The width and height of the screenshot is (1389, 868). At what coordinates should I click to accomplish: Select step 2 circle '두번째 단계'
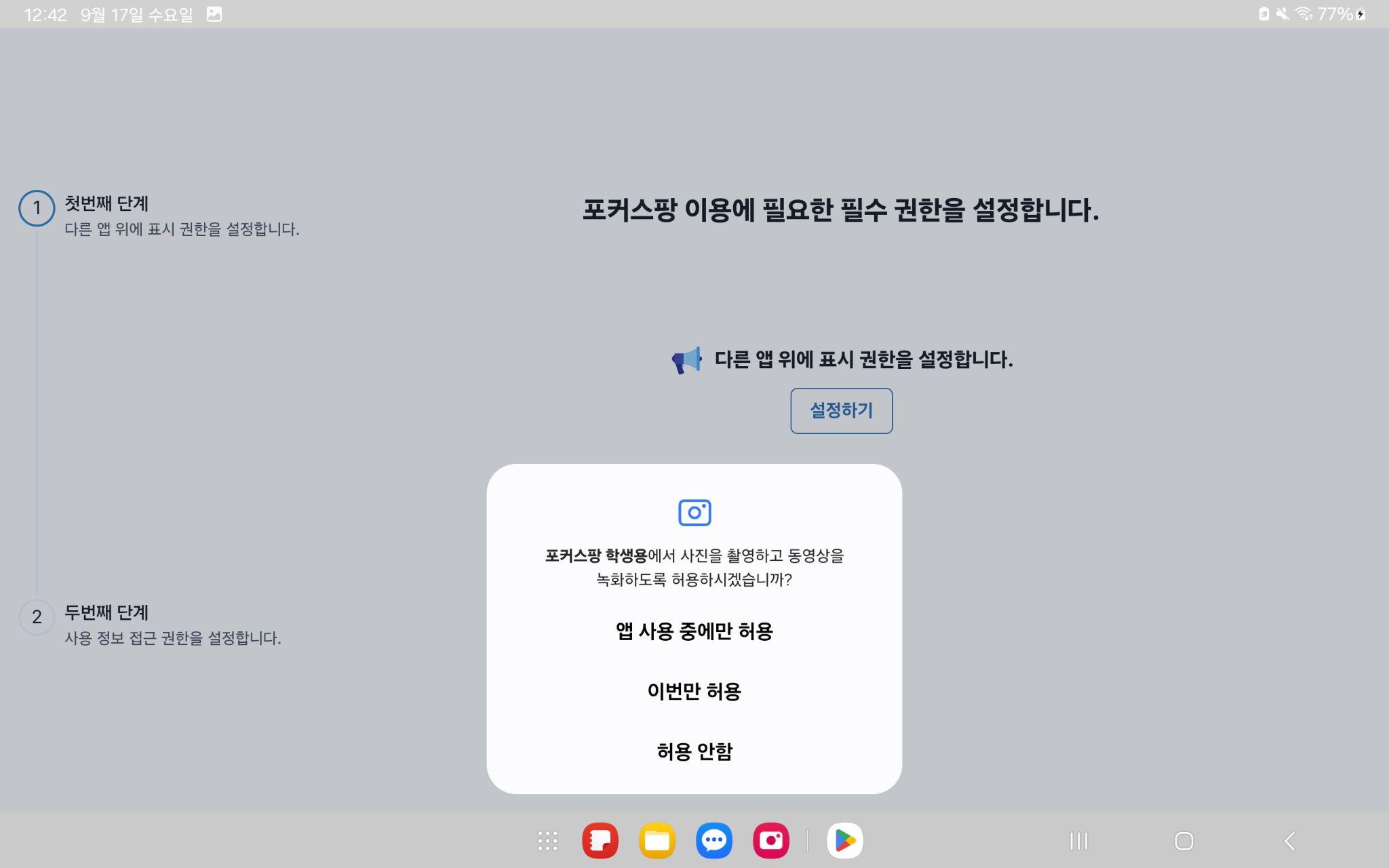point(37,617)
